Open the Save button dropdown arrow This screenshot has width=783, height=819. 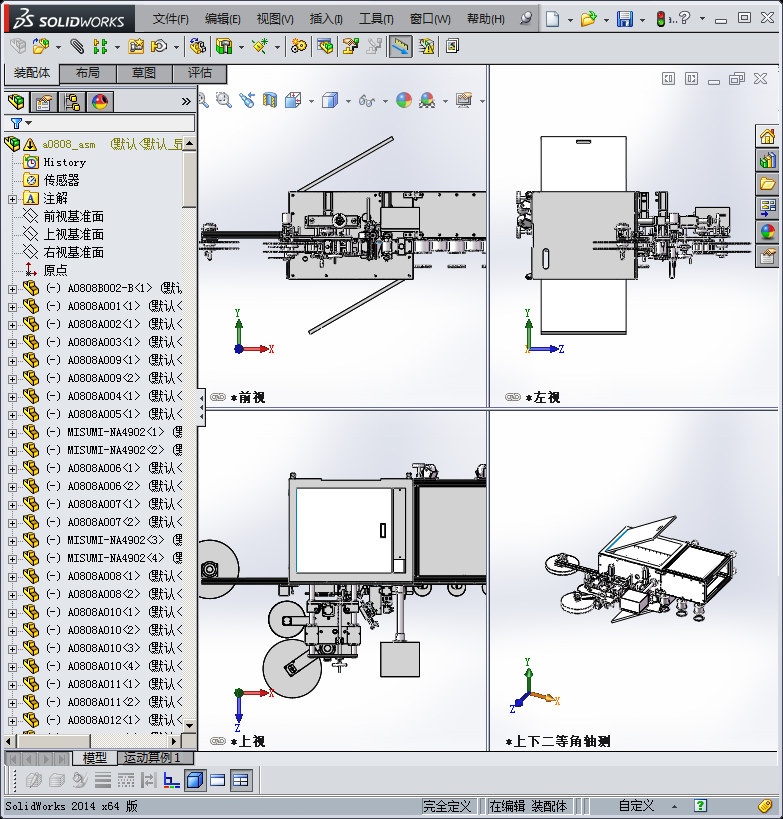(x=642, y=20)
